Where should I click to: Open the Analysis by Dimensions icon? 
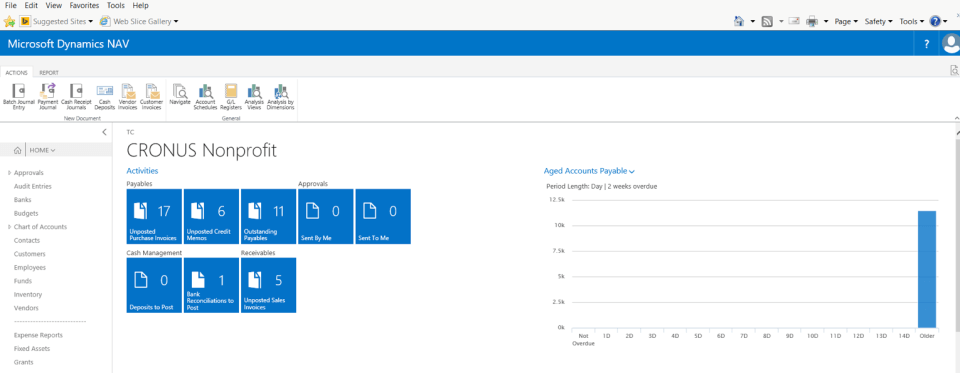281,97
